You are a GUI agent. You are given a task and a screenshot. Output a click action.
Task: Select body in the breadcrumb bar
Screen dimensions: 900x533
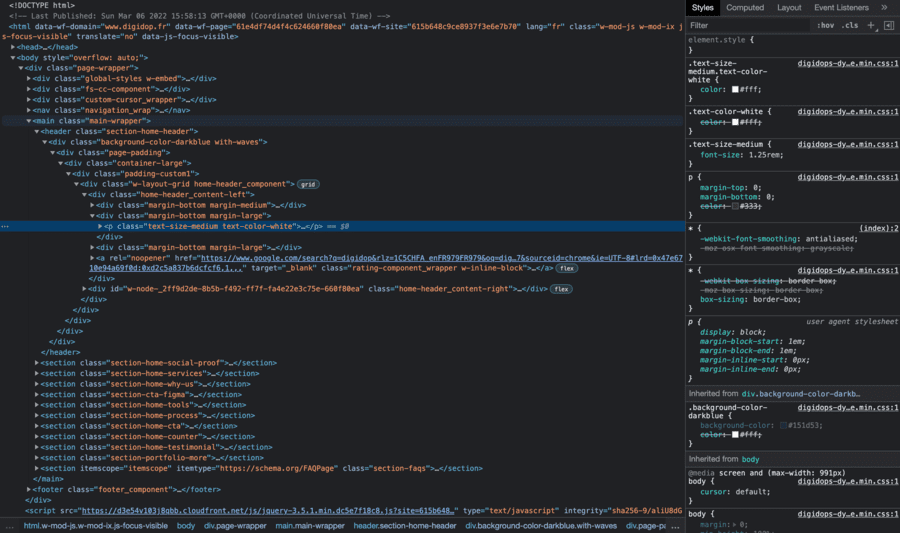(185, 526)
